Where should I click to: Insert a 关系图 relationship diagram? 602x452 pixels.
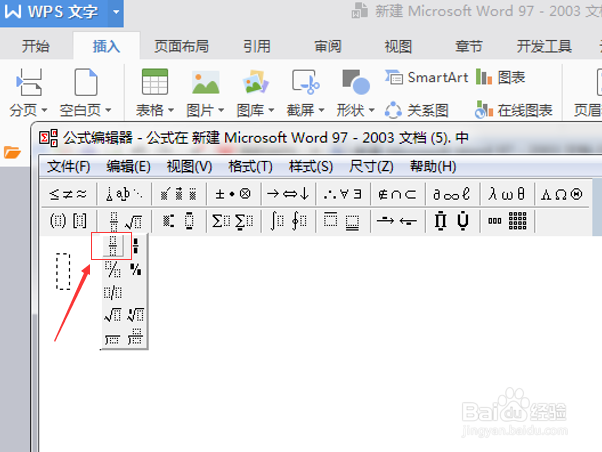tap(417, 111)
